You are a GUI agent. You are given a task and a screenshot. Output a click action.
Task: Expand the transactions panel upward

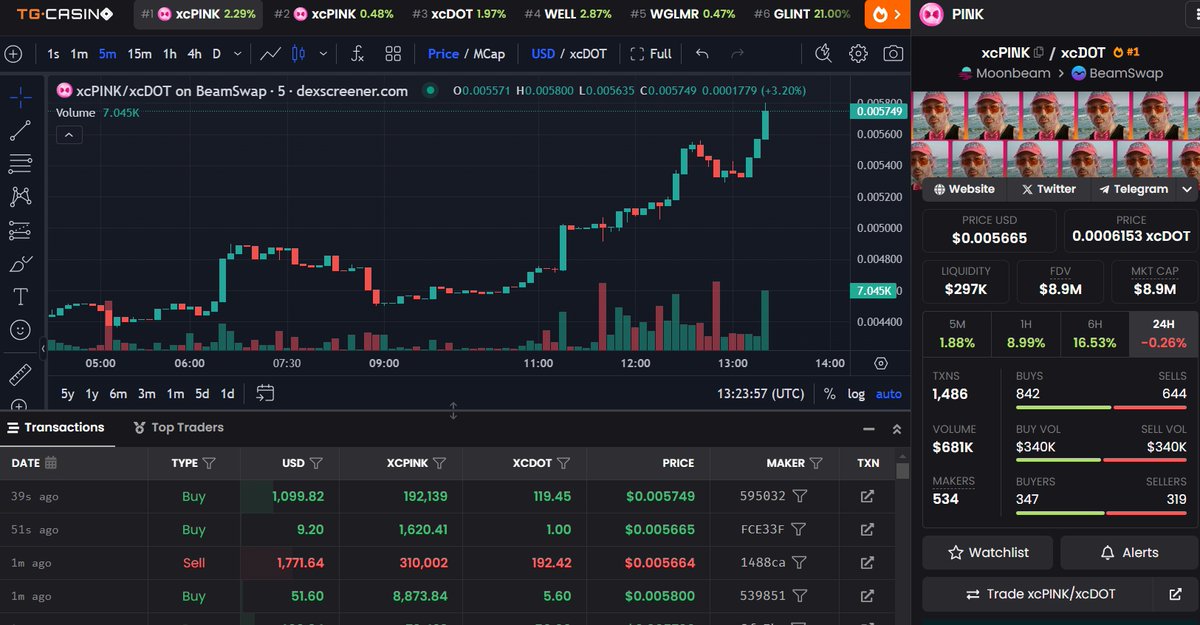click(x=896, y=428)
